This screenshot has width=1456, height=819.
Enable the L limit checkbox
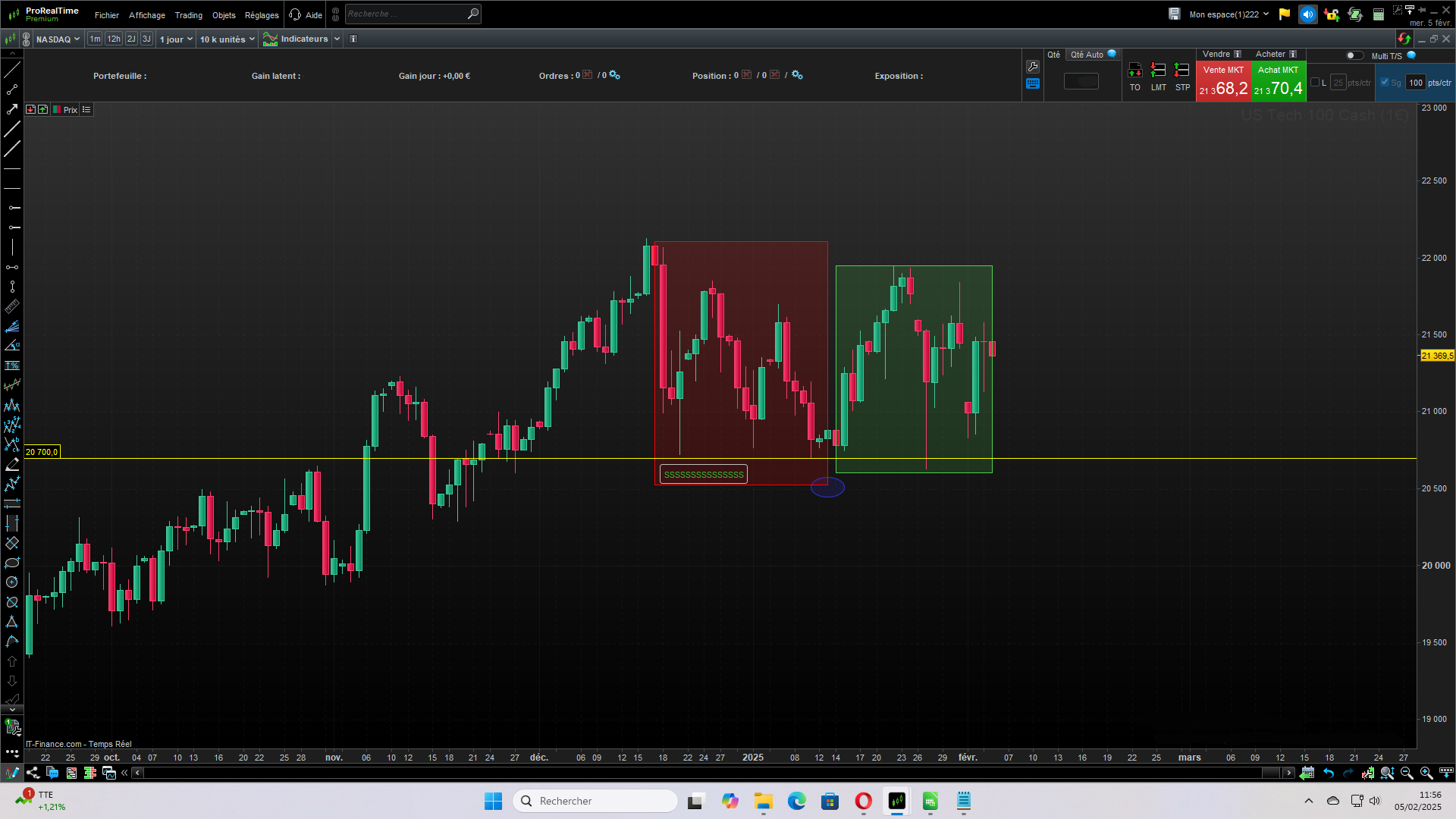[x=1315, y=83]
